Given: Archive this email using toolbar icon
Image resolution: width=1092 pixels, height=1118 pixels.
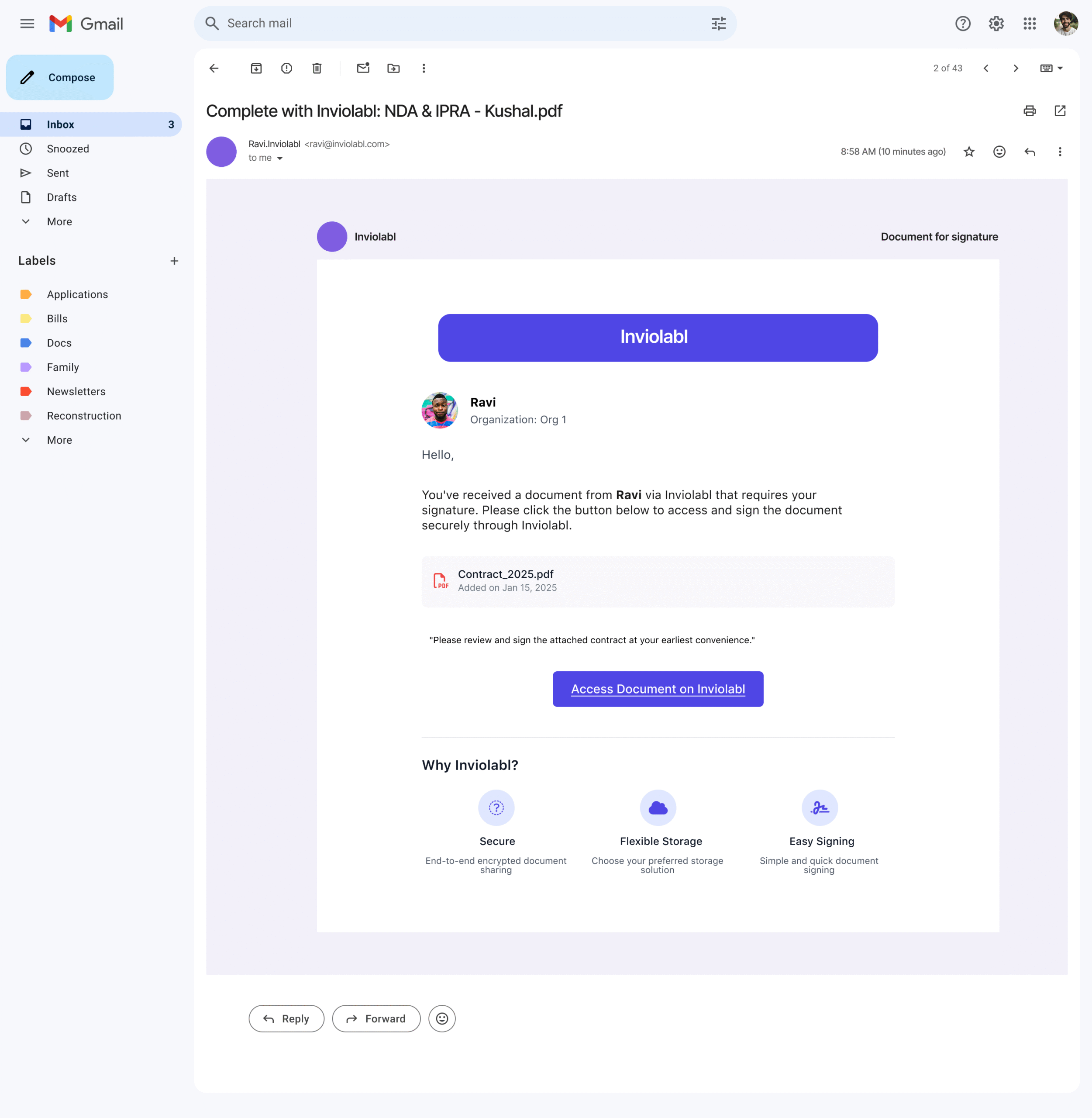Looking at the screenshot, I should point(256,68).
